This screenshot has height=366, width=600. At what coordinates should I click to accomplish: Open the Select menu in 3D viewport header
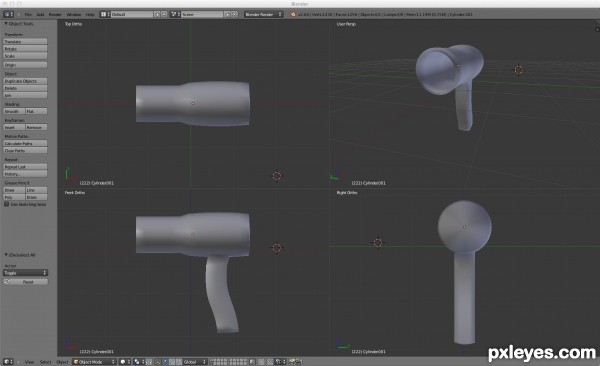pyautogui.click(x=46, y=362)
